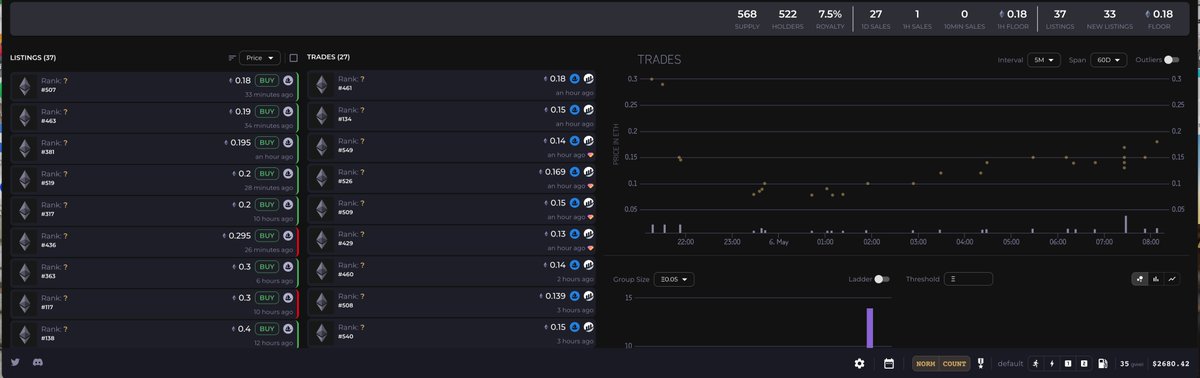Screen dimensions: 1200x378
Task: Click Ethereum thumbnail of listing #381
Action: [x=25, y=148]
